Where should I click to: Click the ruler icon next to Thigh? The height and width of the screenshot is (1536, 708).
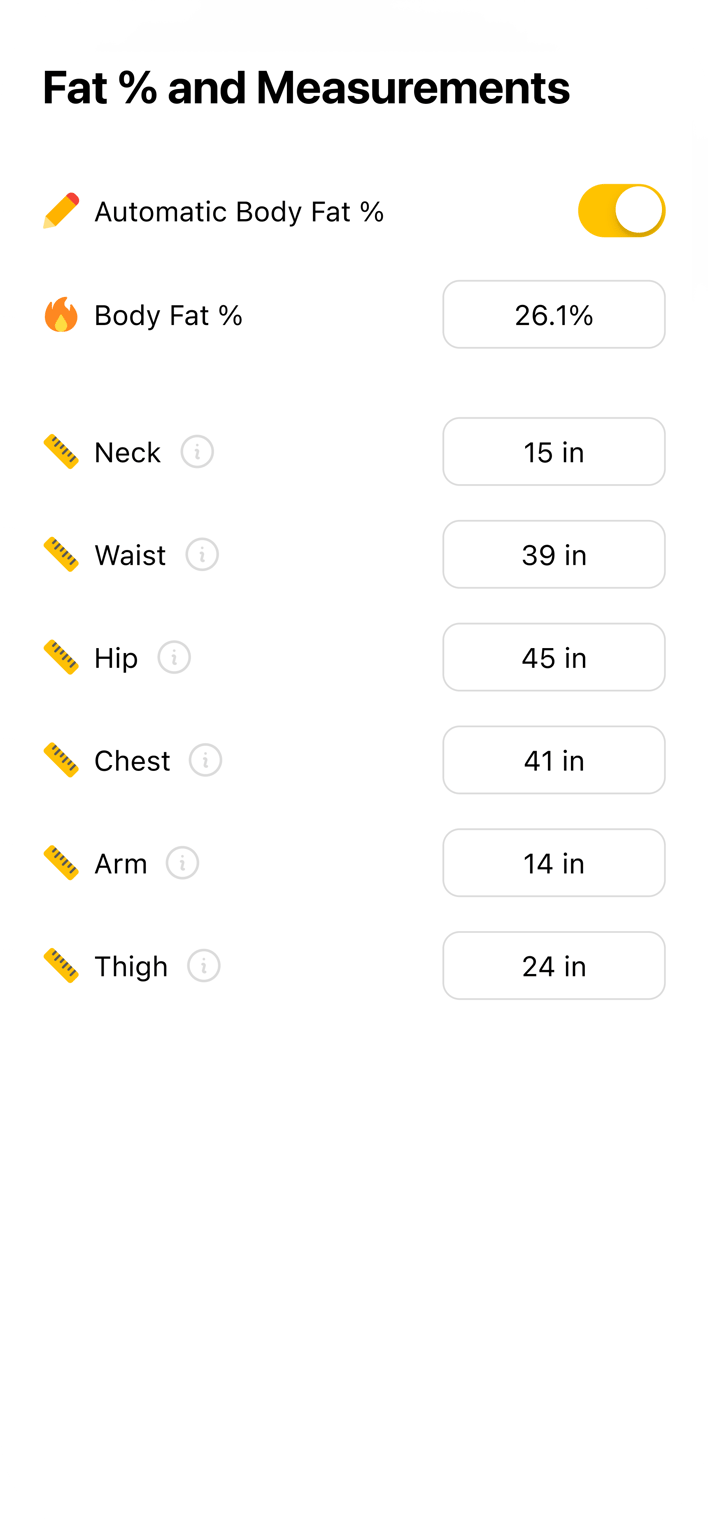[62, 966]
